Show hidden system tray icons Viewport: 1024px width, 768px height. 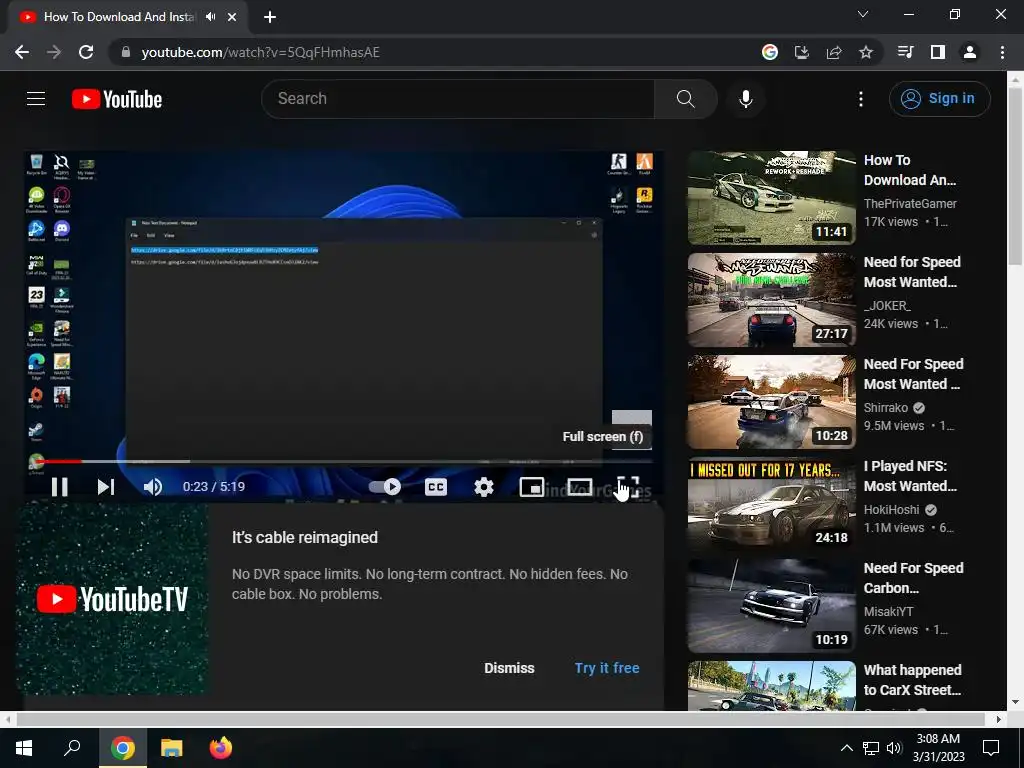(x=846, y=748)
